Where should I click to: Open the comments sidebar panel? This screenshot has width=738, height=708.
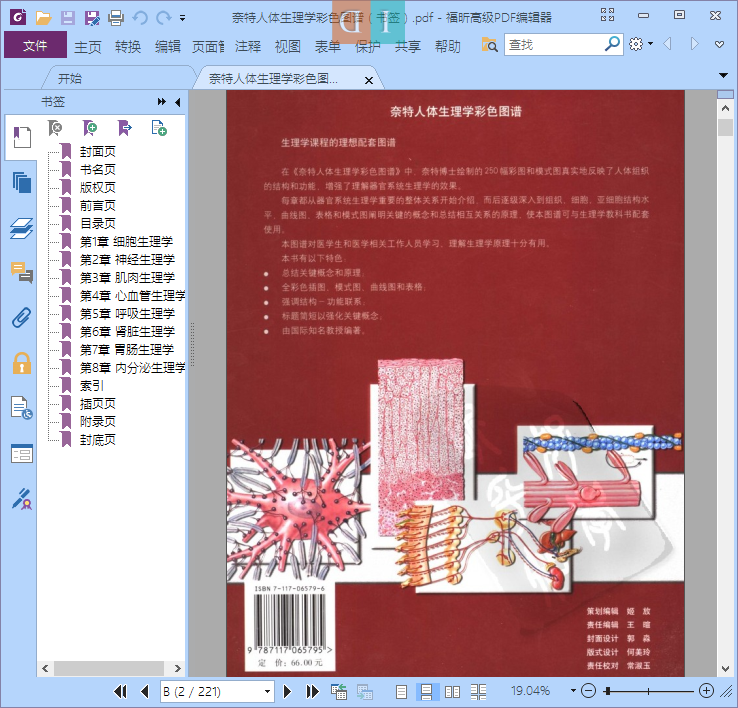pyautogui.click(x=22, y=273)
